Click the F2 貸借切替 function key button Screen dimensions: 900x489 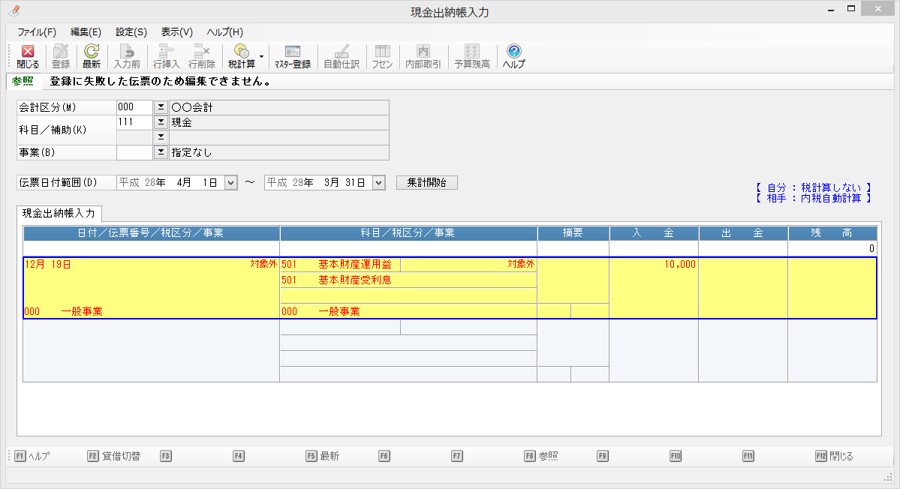[114, 456]
